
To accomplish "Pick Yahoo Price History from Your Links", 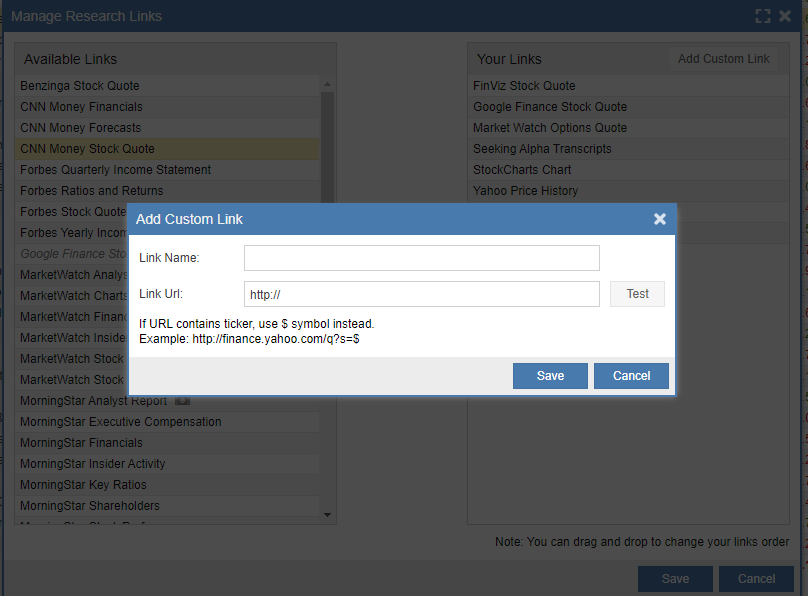I will [x=525, y=191].
